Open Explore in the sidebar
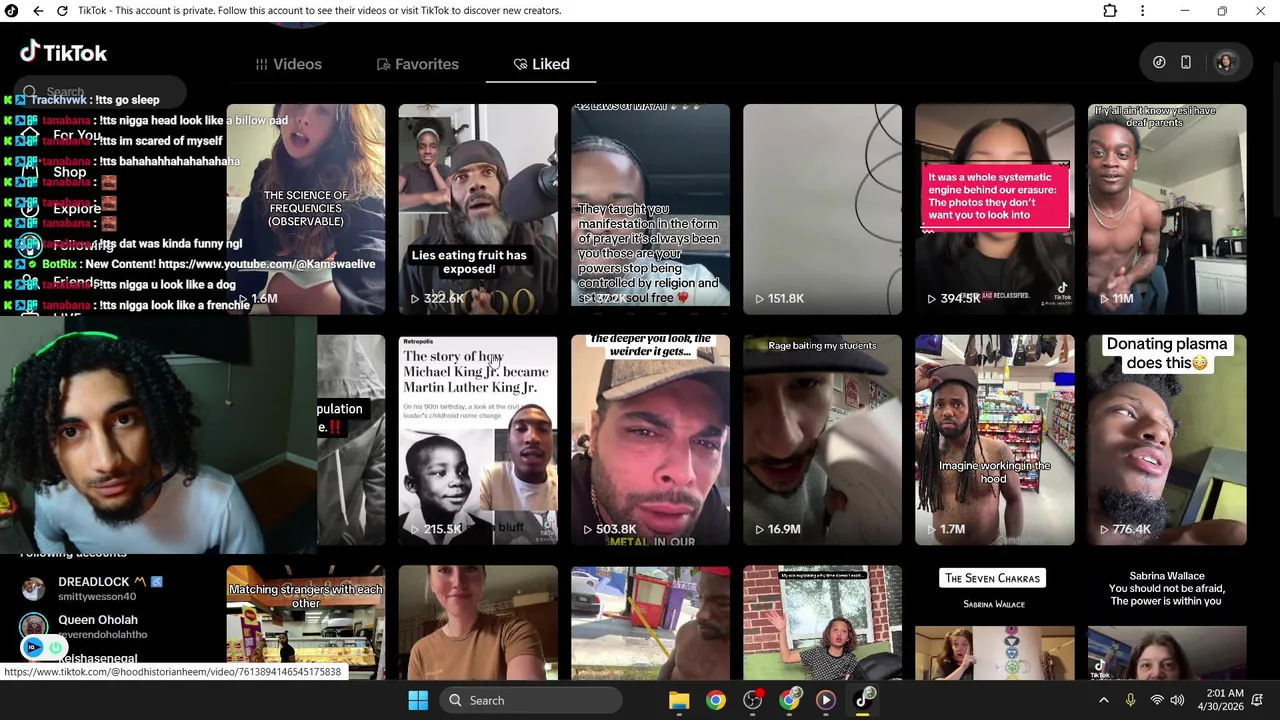1280x720 pixels. tap(76, 209)
